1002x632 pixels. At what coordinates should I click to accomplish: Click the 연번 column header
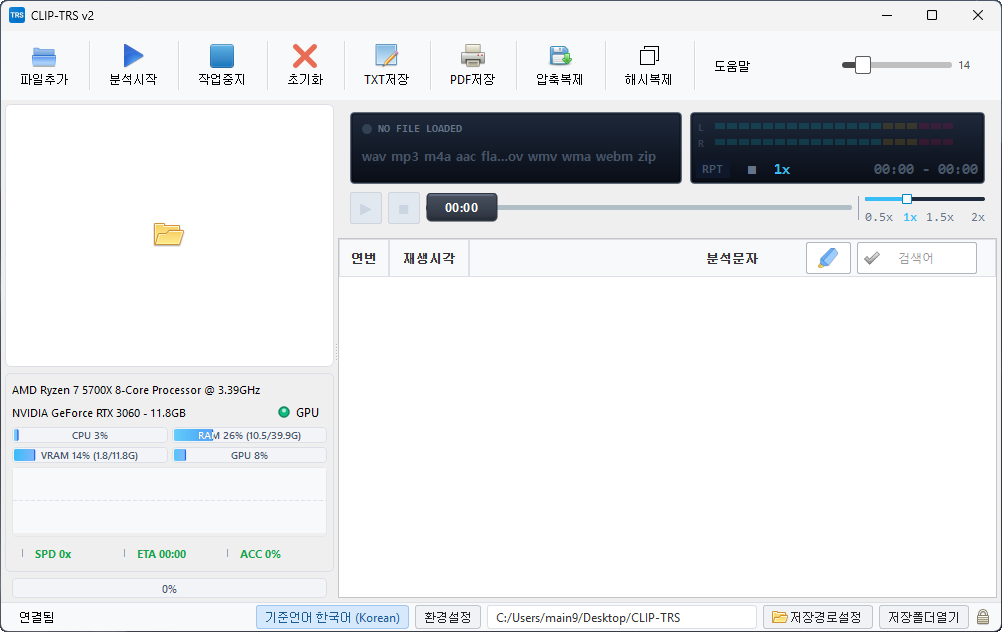point(364,258)
